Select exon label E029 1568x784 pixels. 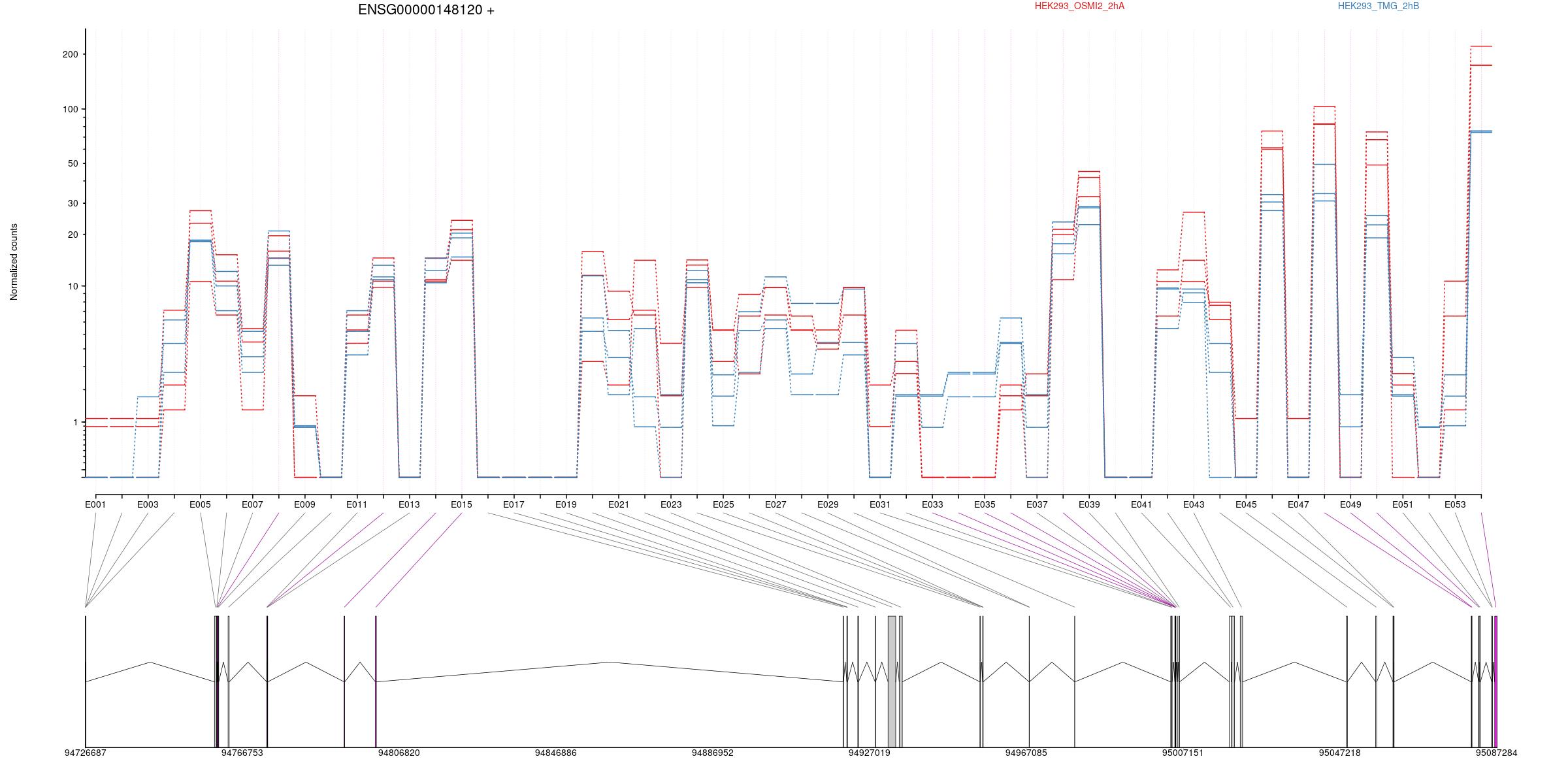[x=828, y=504]
